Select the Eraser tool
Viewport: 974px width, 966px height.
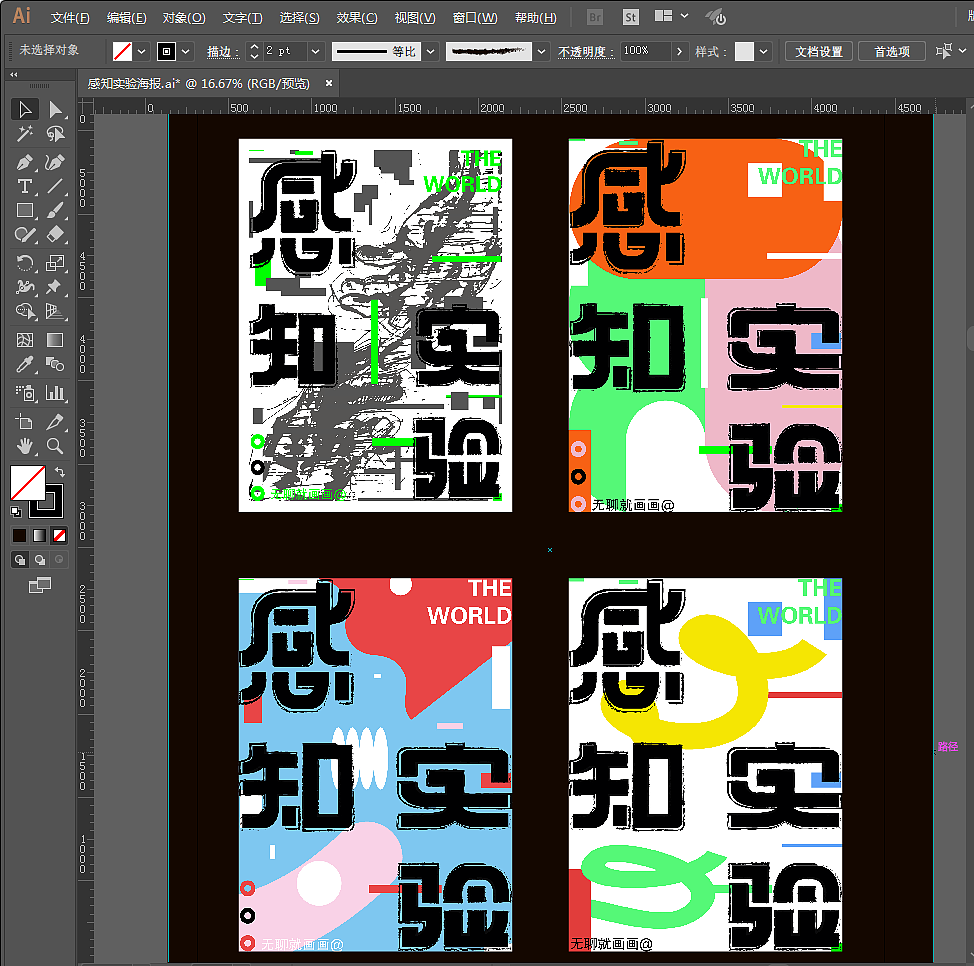point(55,234)
